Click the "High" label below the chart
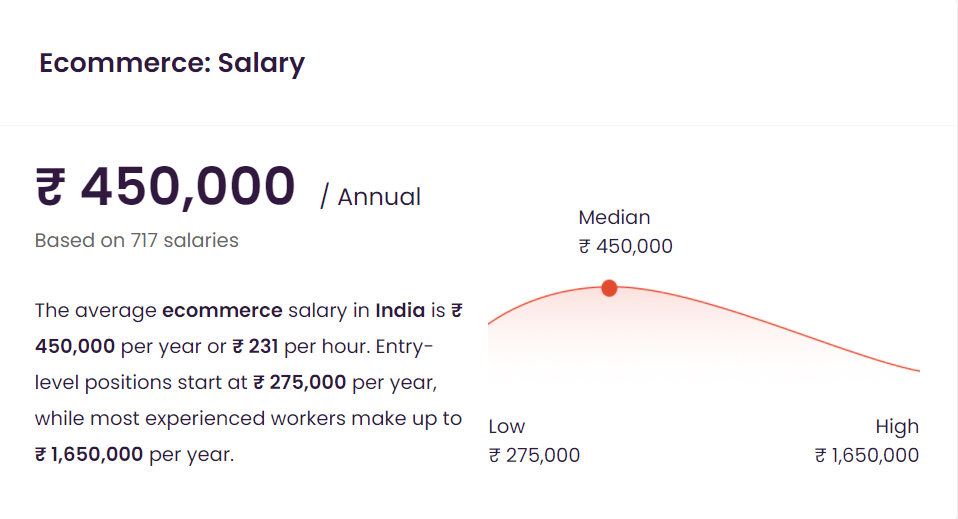This screenshot has width=958, height=519. [897, 426]
